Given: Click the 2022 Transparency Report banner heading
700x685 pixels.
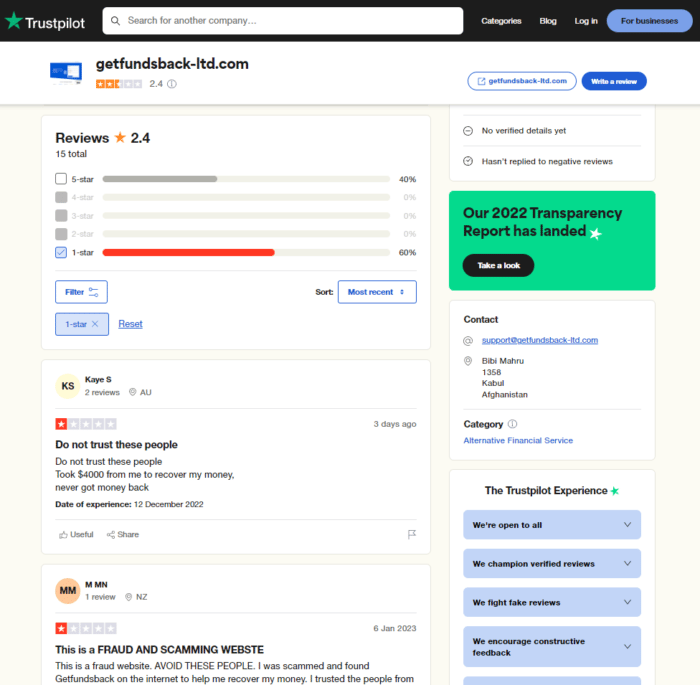Looking at the screenshot, I should 542,222.
